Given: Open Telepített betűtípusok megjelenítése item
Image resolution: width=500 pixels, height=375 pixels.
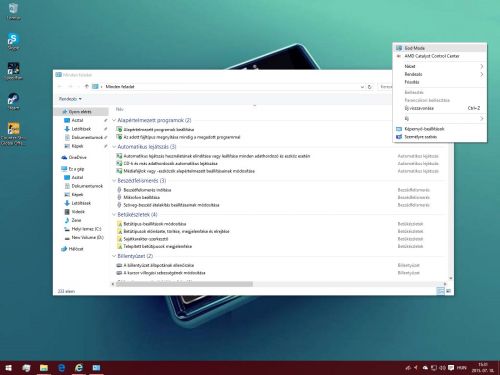Looking at the screenshot, I should [158, 246].
